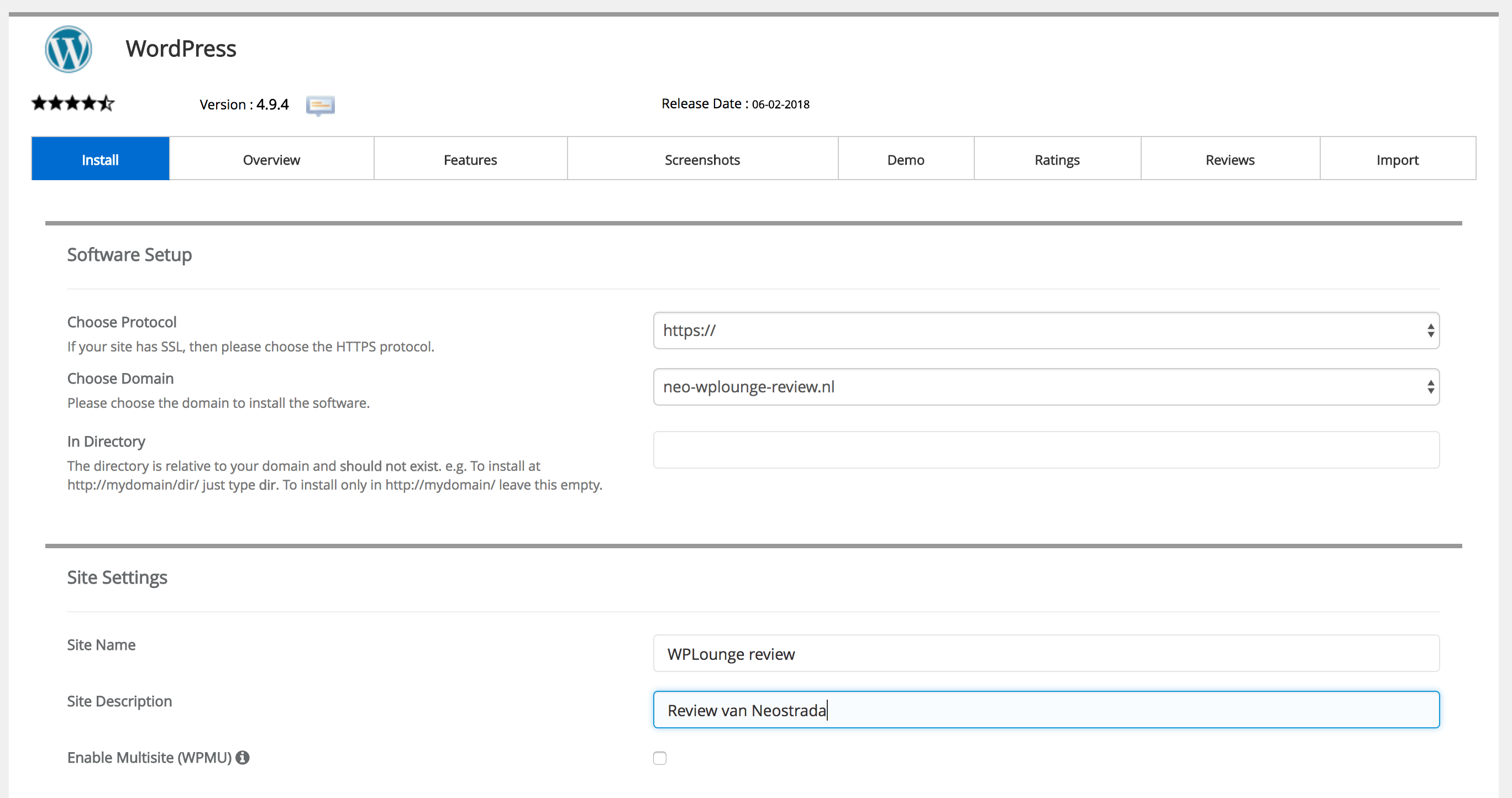
Task: Click the "In Directory" label
Action: pyautogui.click(x=106, y=441)
